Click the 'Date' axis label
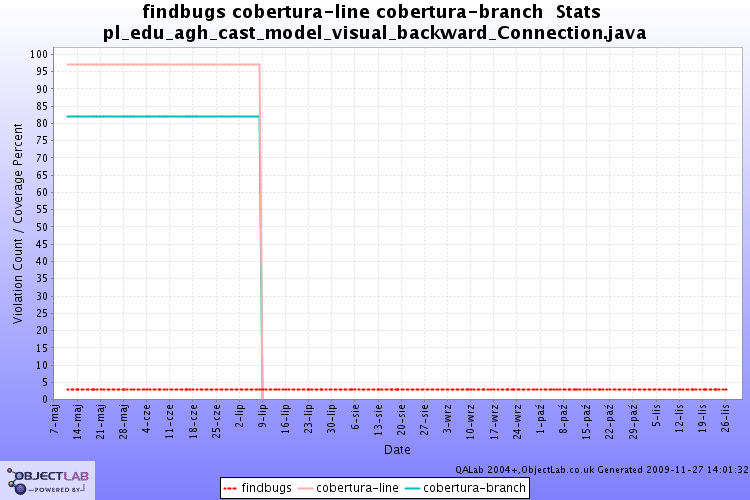Image resolution: width=750 pixels, height=500 pixels. 397,450
